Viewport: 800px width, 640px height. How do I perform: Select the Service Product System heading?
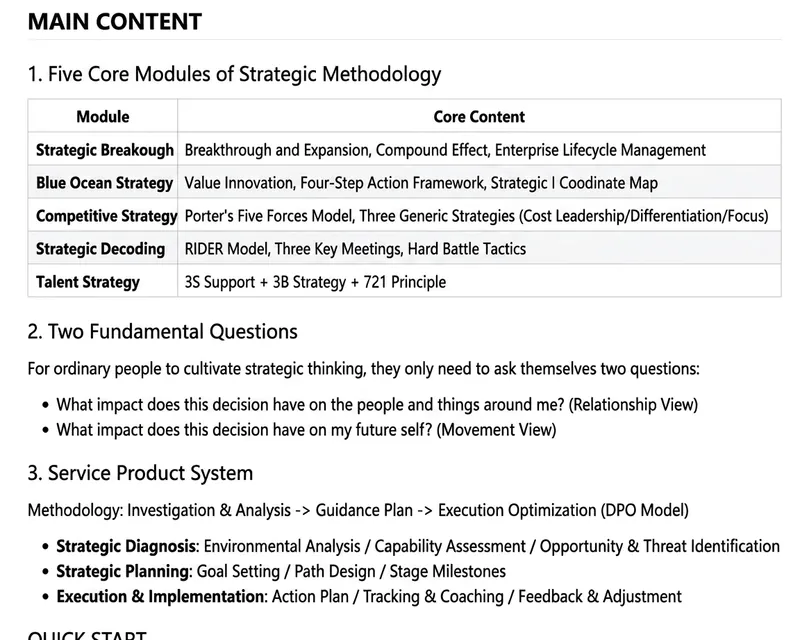pos(140,473)
